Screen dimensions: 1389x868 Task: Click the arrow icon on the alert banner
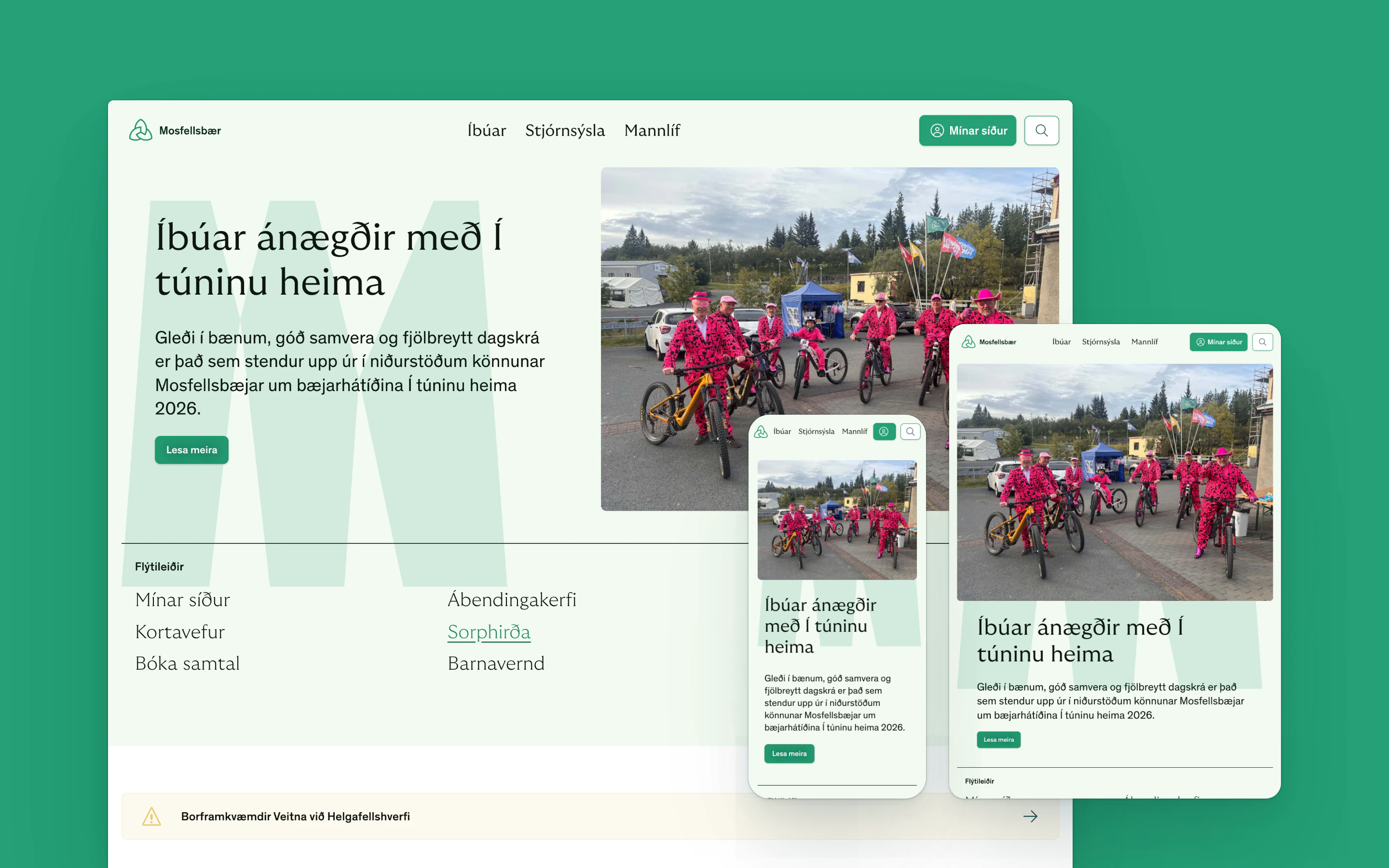point(1030,816)
